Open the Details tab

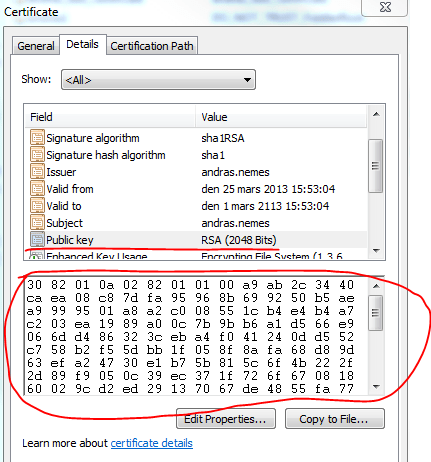[x=82, y=44]
